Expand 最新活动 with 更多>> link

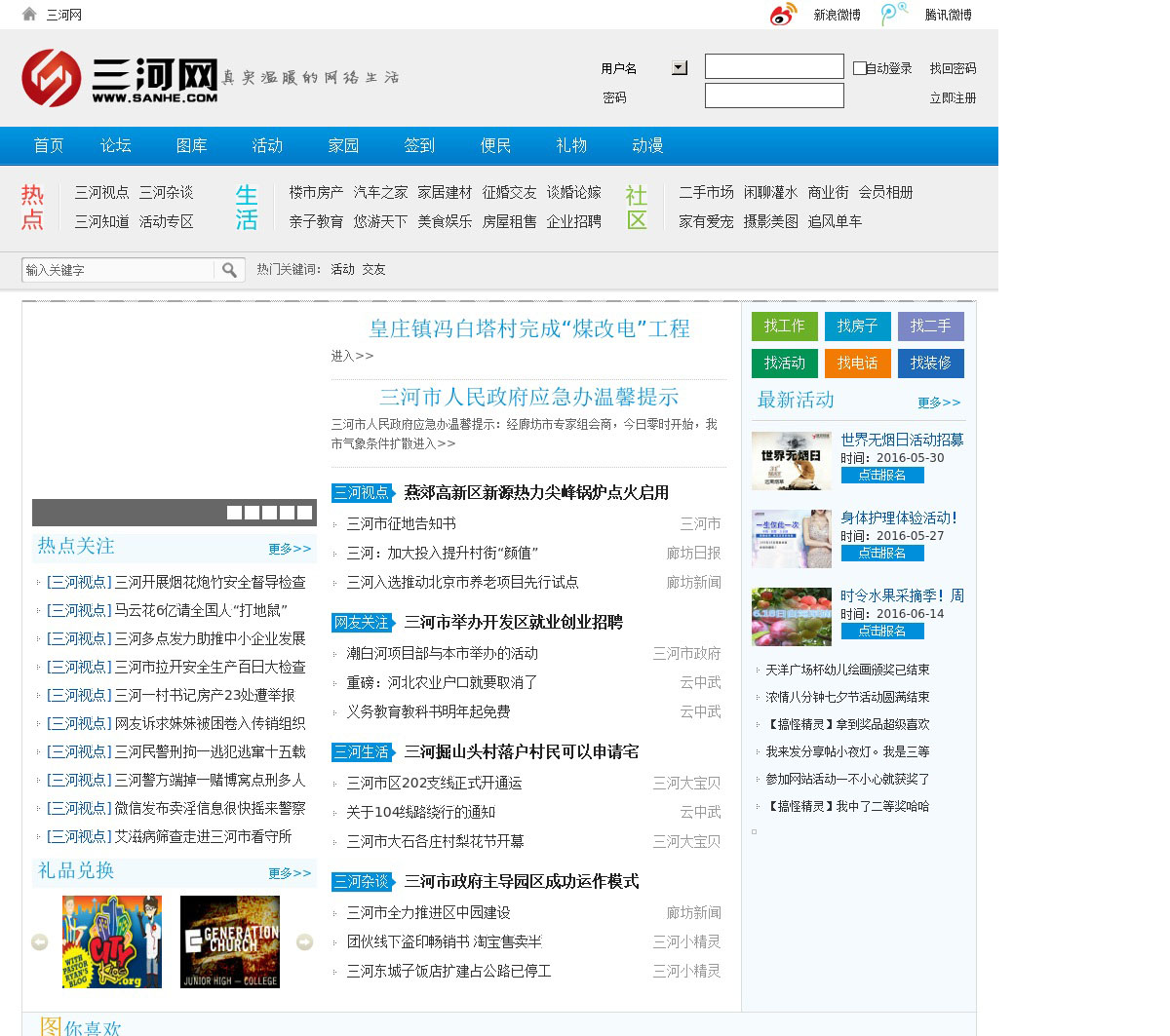click(x=938, y=403)
